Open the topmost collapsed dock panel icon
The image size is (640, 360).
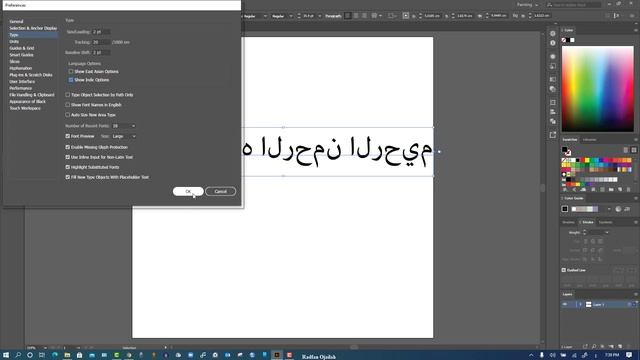(553, 33)
